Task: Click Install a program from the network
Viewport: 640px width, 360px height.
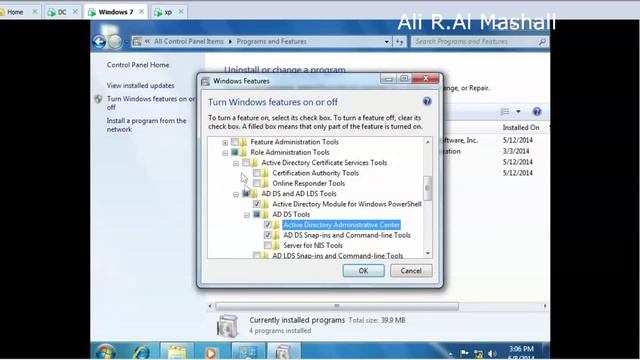Action: (147, 125)
